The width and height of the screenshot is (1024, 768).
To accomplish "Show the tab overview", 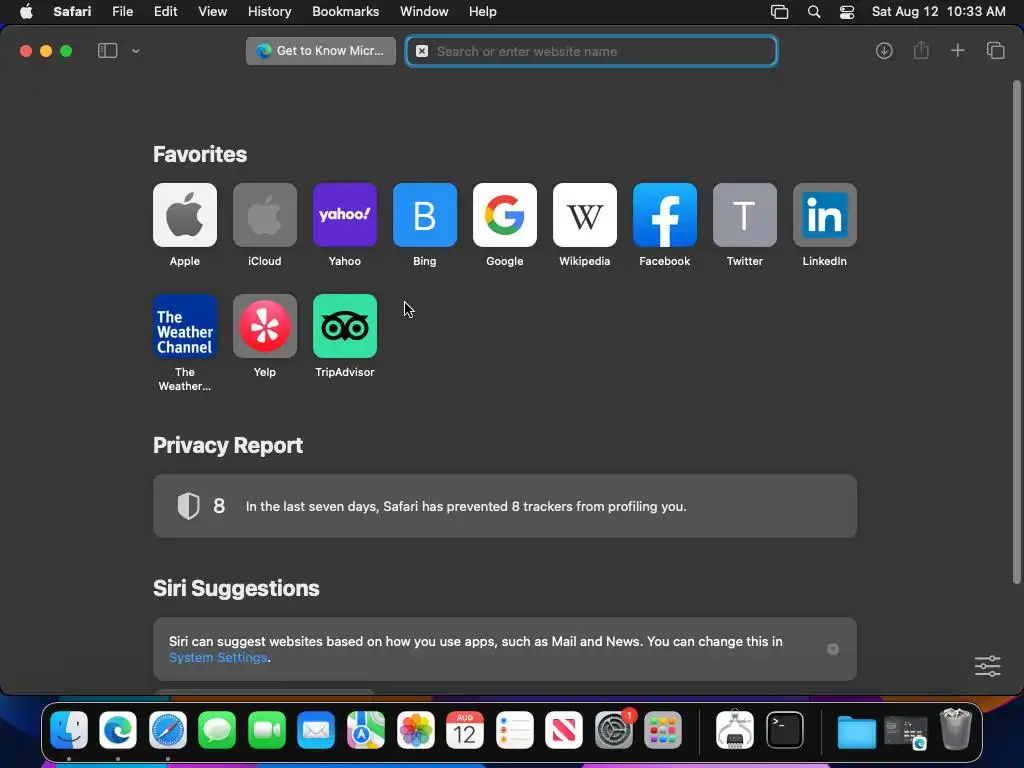I will [x=995, y=51].
